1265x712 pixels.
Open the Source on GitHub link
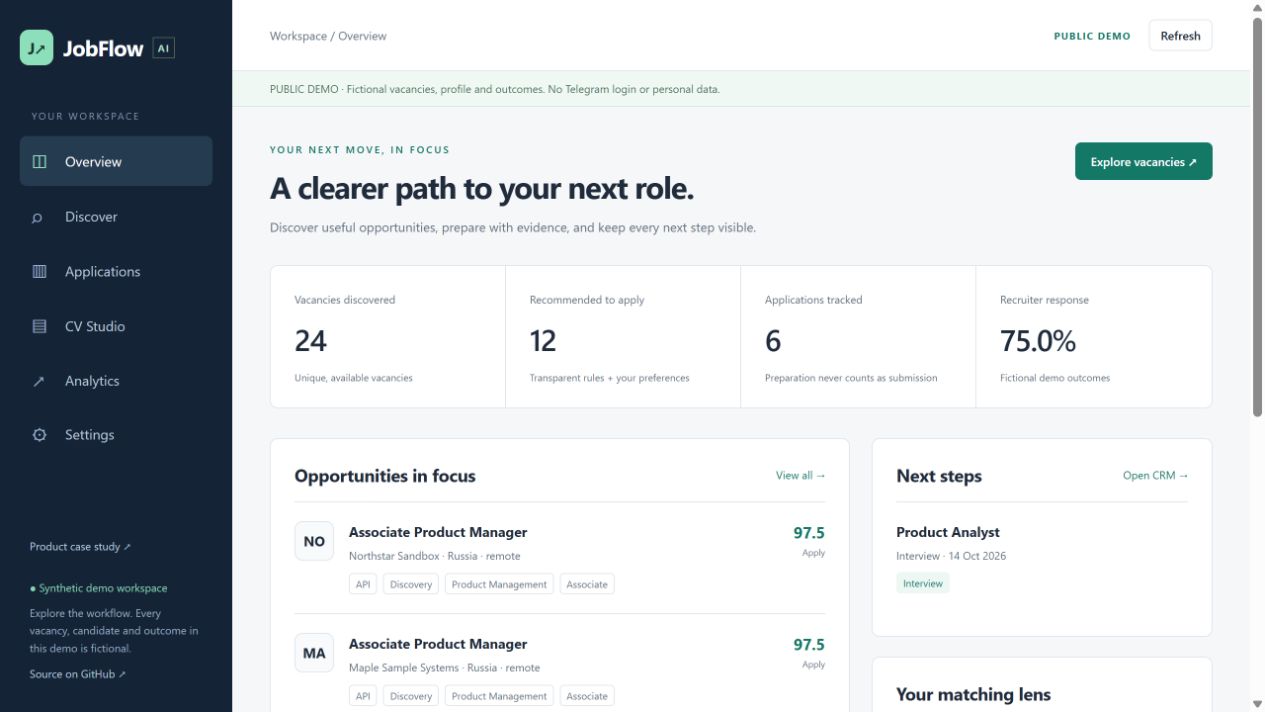pos(78,674)
